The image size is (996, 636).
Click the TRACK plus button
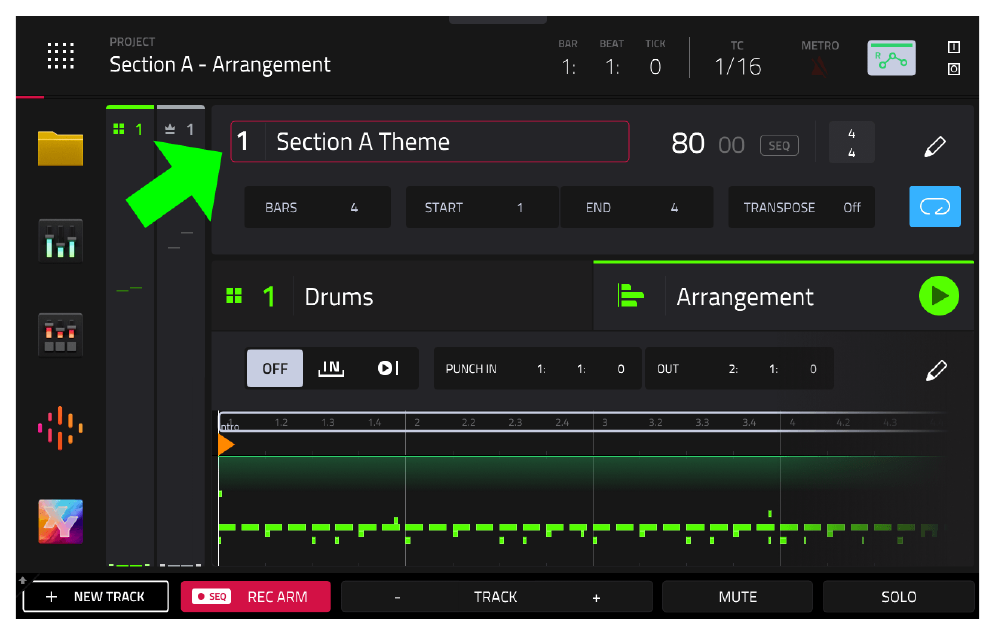(x=596, y=597)
